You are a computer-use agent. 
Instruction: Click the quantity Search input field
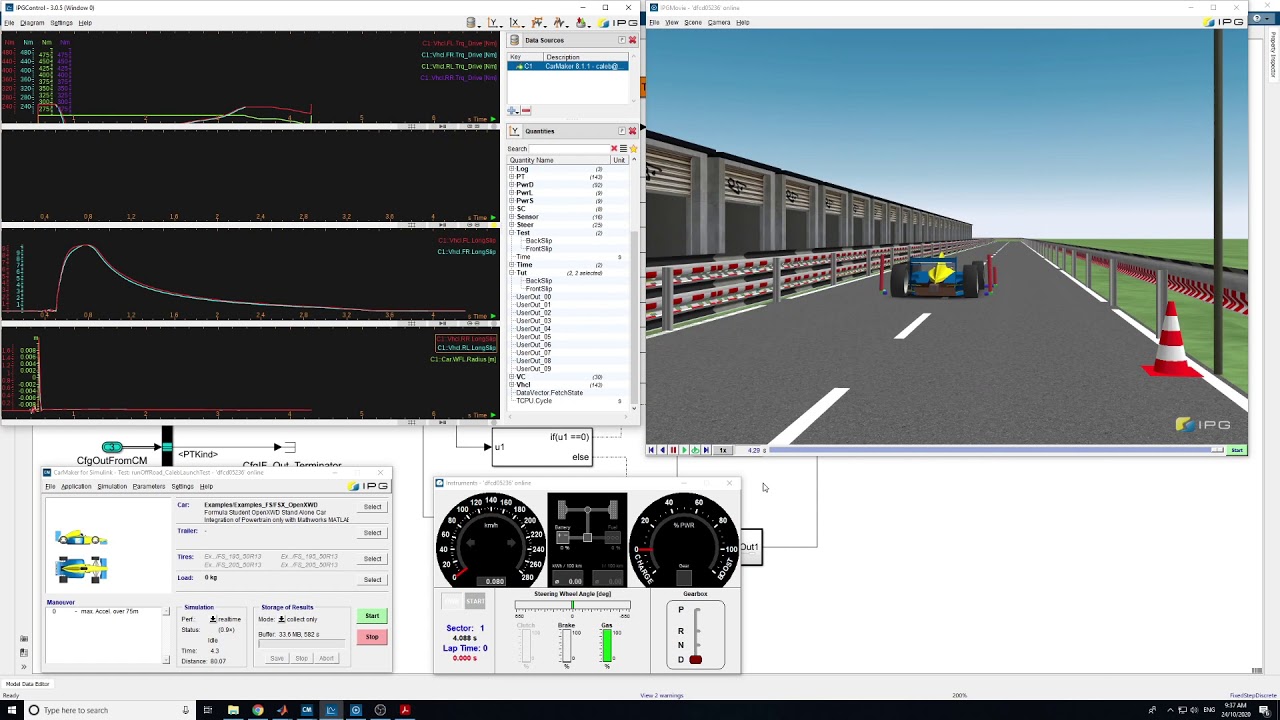coord(569,149)
